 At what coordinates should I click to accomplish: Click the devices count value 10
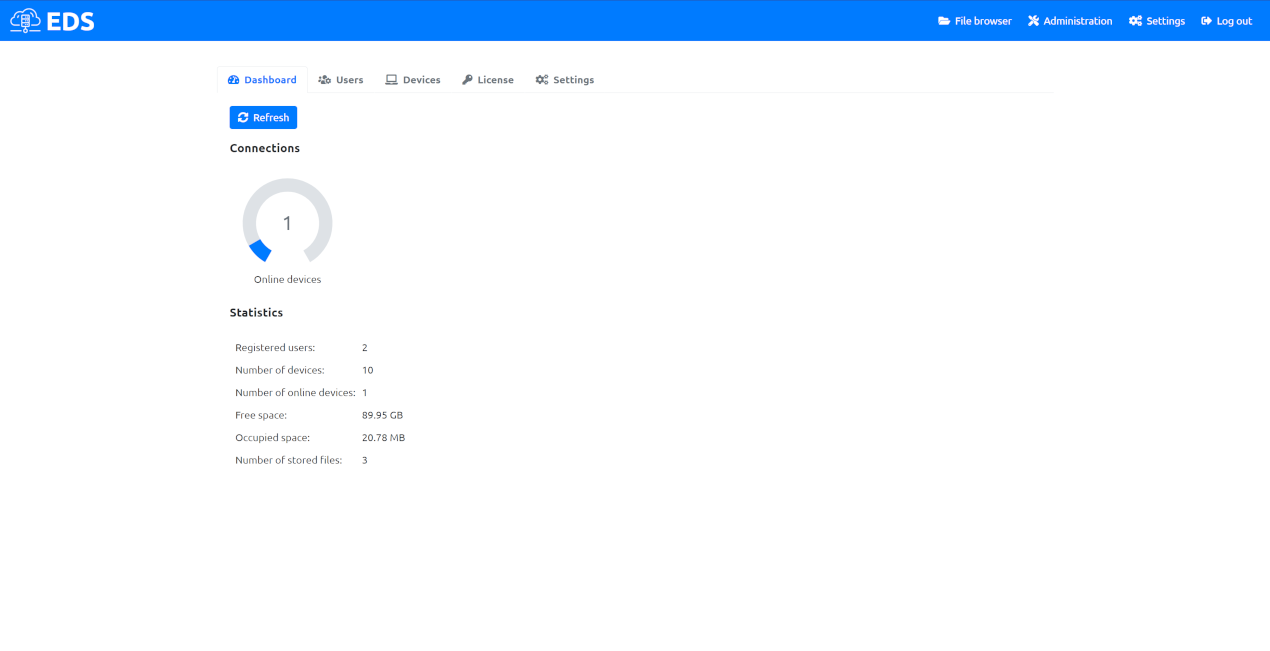pos(368,370)
